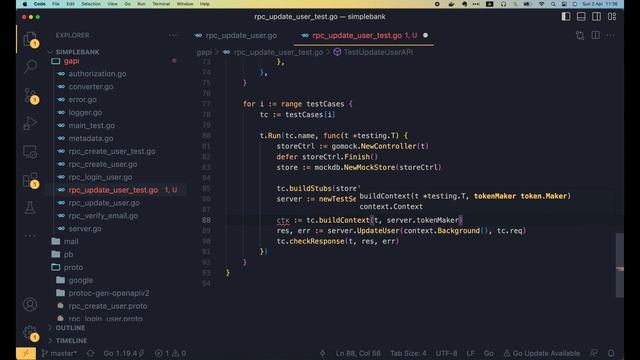Open the Explorer view in activity bar
This screenshot has width=640, height=360.
click(30, 40)
